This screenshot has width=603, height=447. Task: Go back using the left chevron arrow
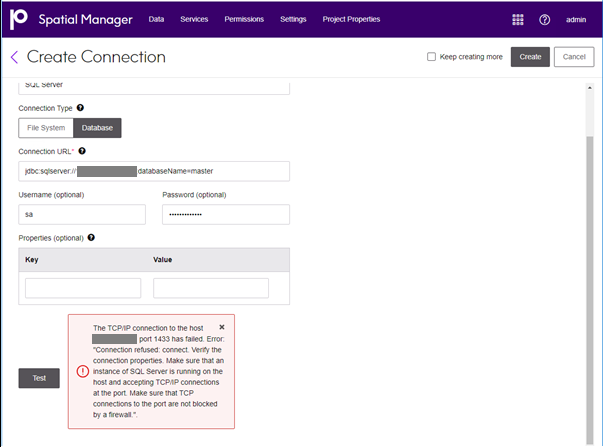(14, 57)
